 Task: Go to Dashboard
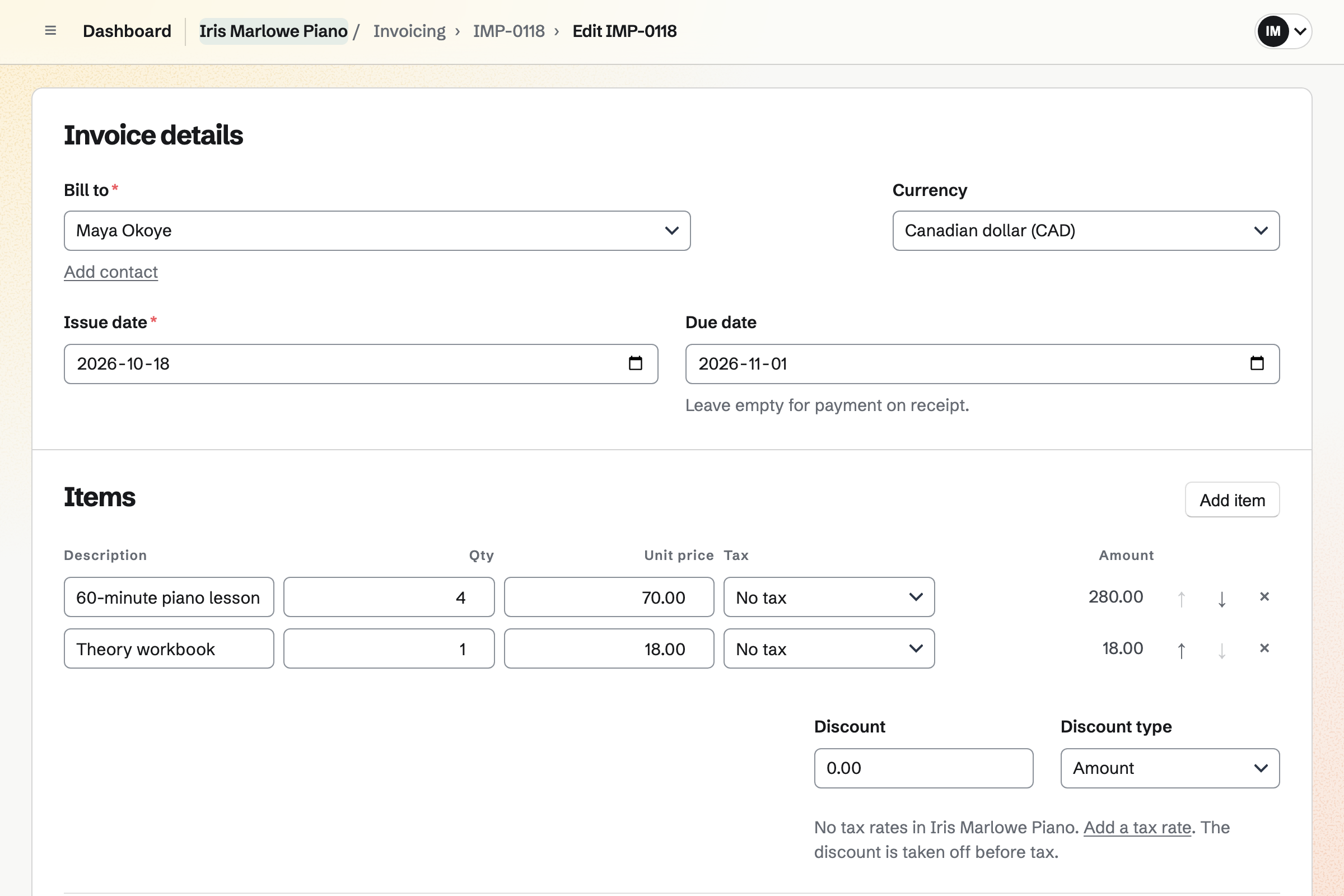(x=127, y=31)
